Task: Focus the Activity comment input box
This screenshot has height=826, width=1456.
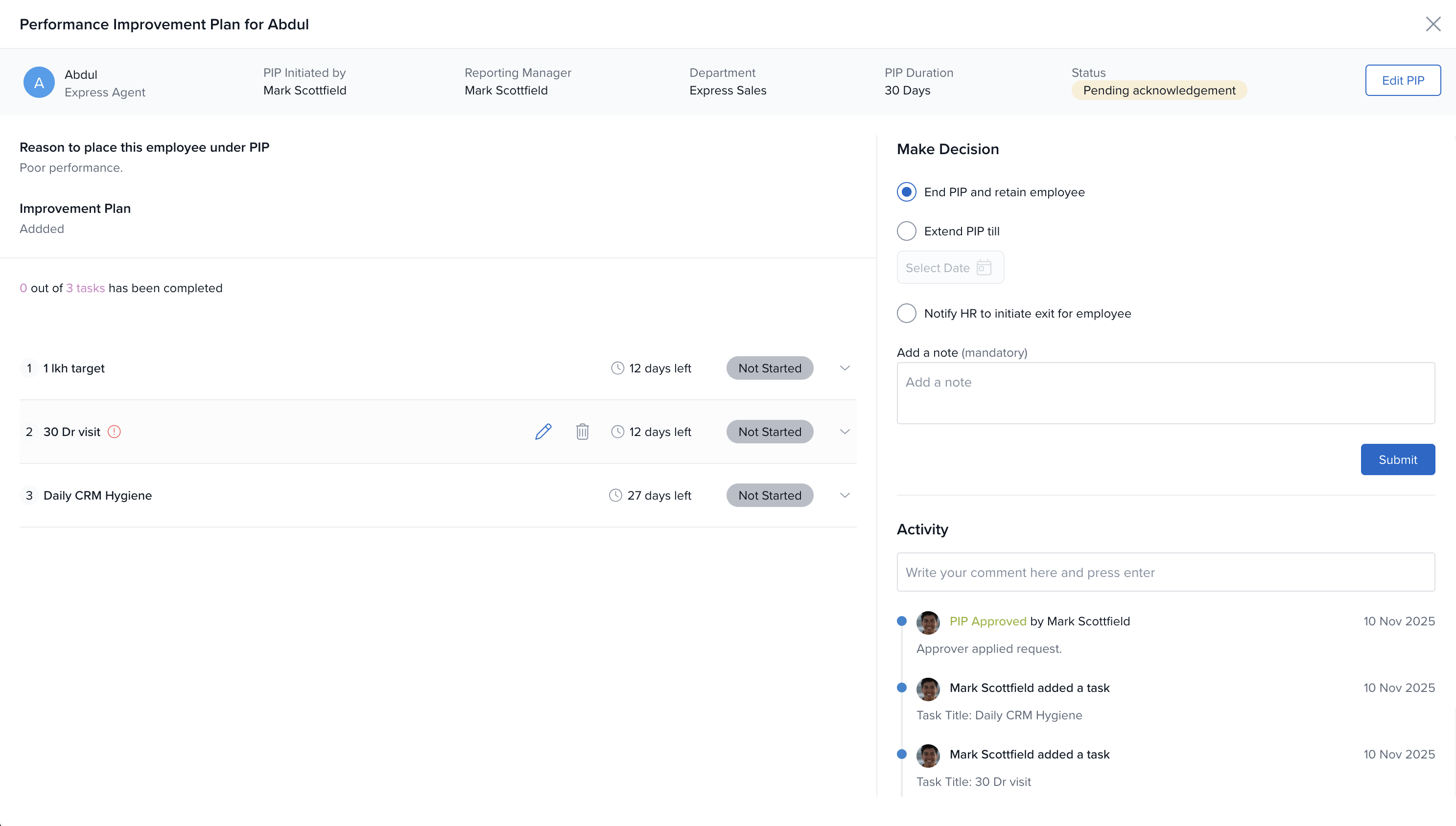Action: pyautogui.click(x=1165, y=573)
